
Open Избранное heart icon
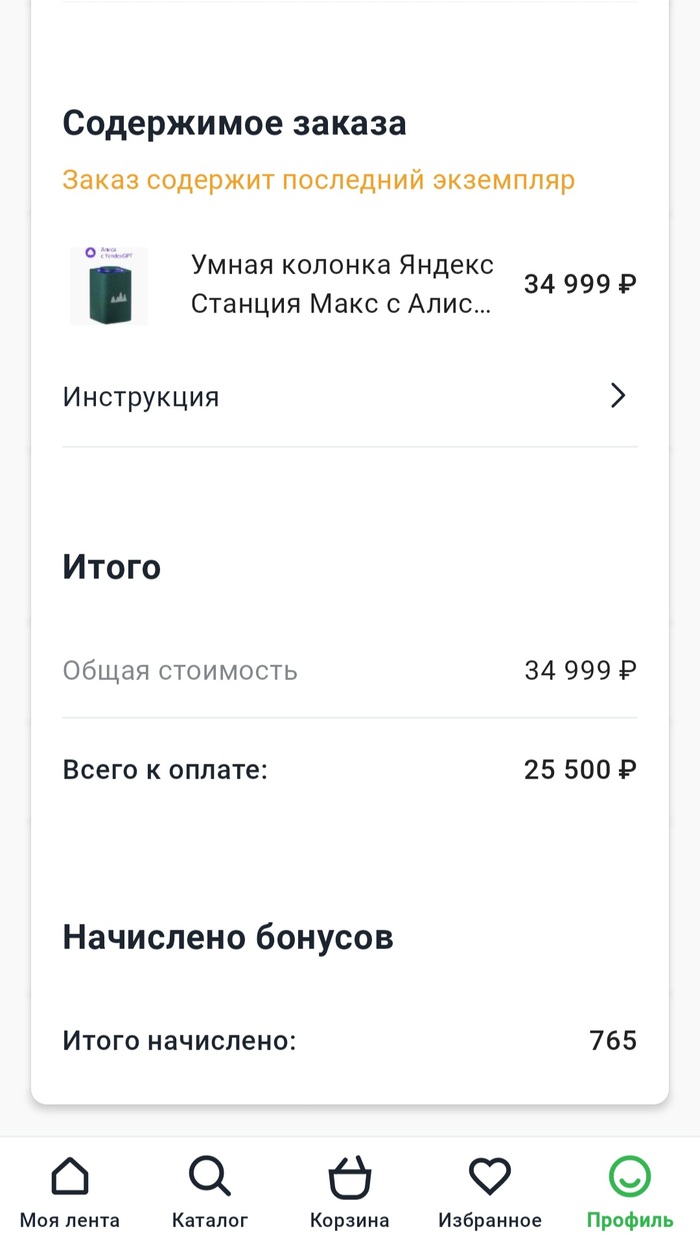(490, 1177)
